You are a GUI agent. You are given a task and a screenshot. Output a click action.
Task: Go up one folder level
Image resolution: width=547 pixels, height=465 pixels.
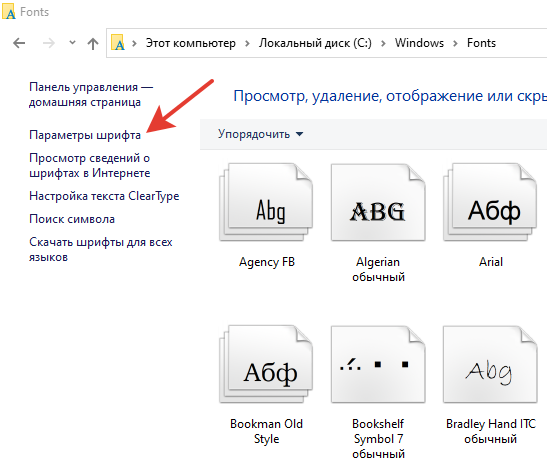pos(93,43)
